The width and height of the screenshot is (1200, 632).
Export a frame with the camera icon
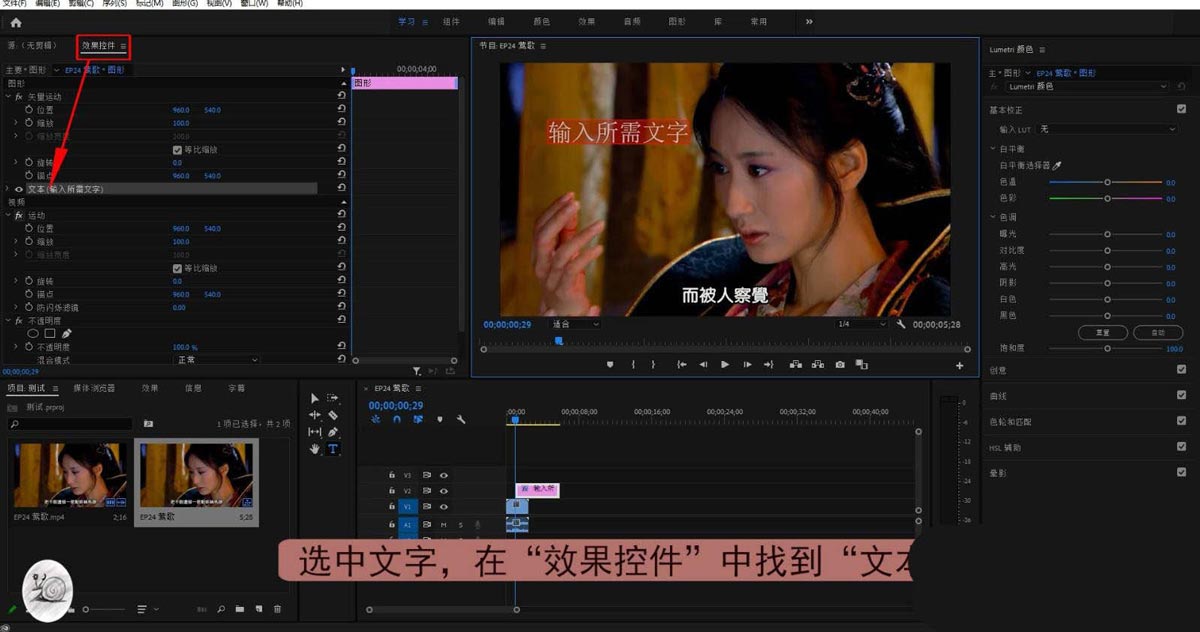[840, 365]
